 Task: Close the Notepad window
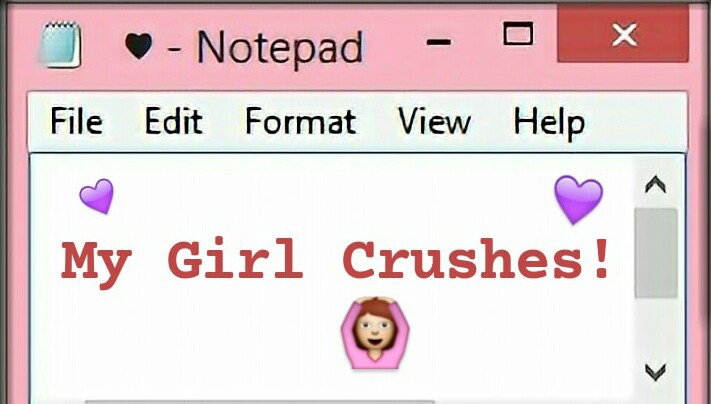coord(623,34)
